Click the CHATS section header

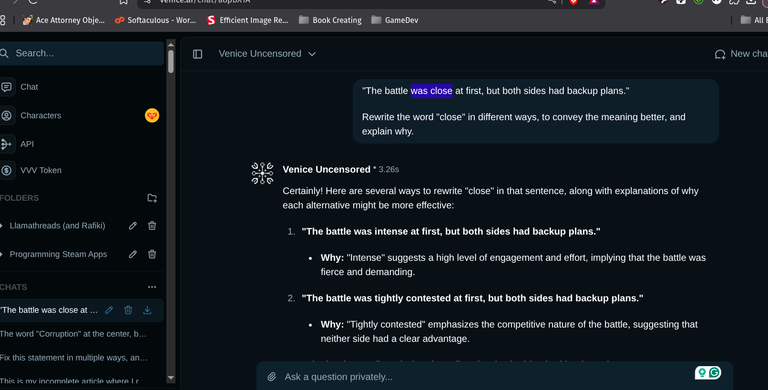coord(14,287)
